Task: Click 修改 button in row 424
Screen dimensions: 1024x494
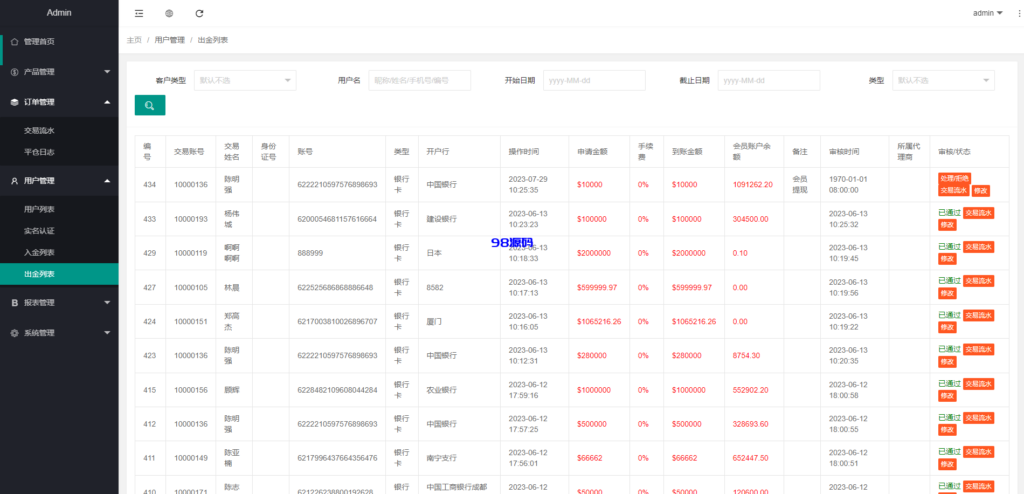Action: pos(947,327)
